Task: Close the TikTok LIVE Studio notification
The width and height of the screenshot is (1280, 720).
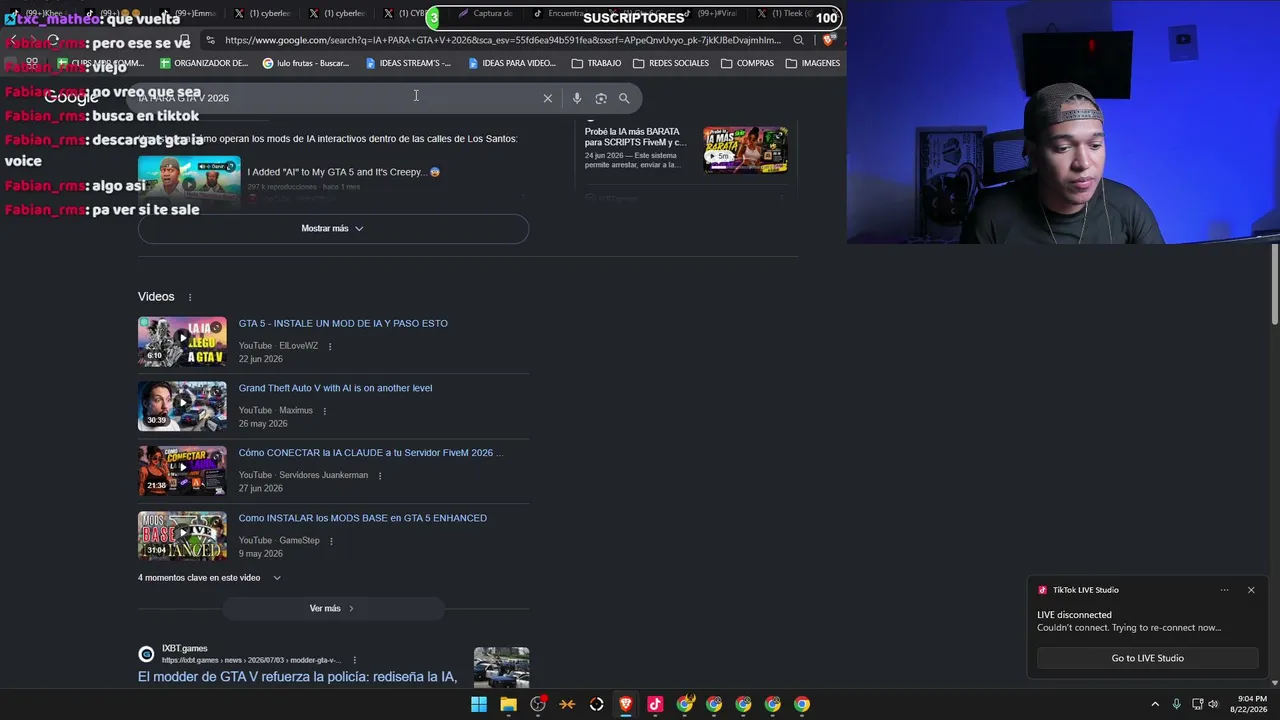Action: click(x=1251, y=590)
